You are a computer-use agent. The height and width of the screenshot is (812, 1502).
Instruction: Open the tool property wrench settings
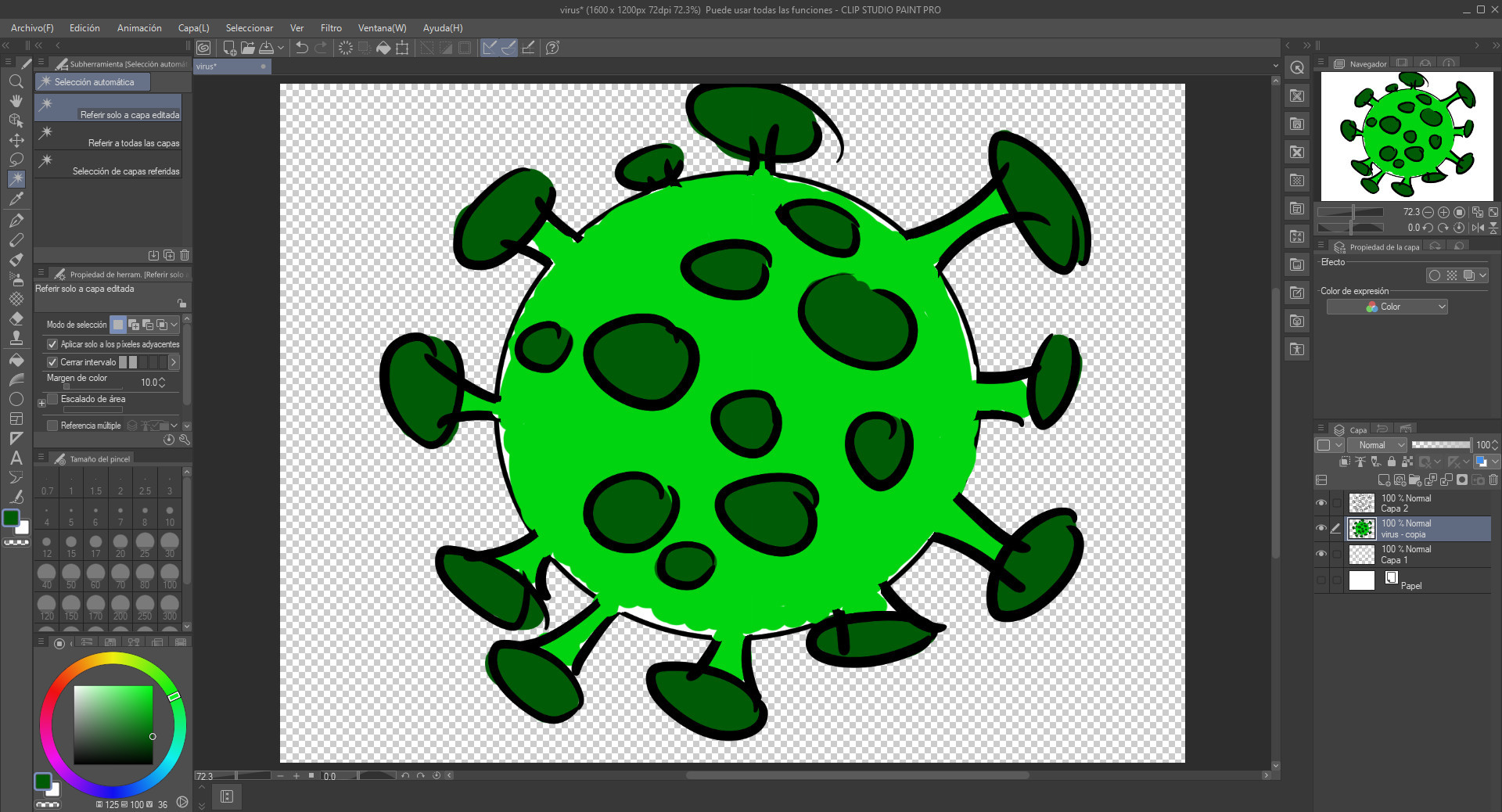[185, 440]
